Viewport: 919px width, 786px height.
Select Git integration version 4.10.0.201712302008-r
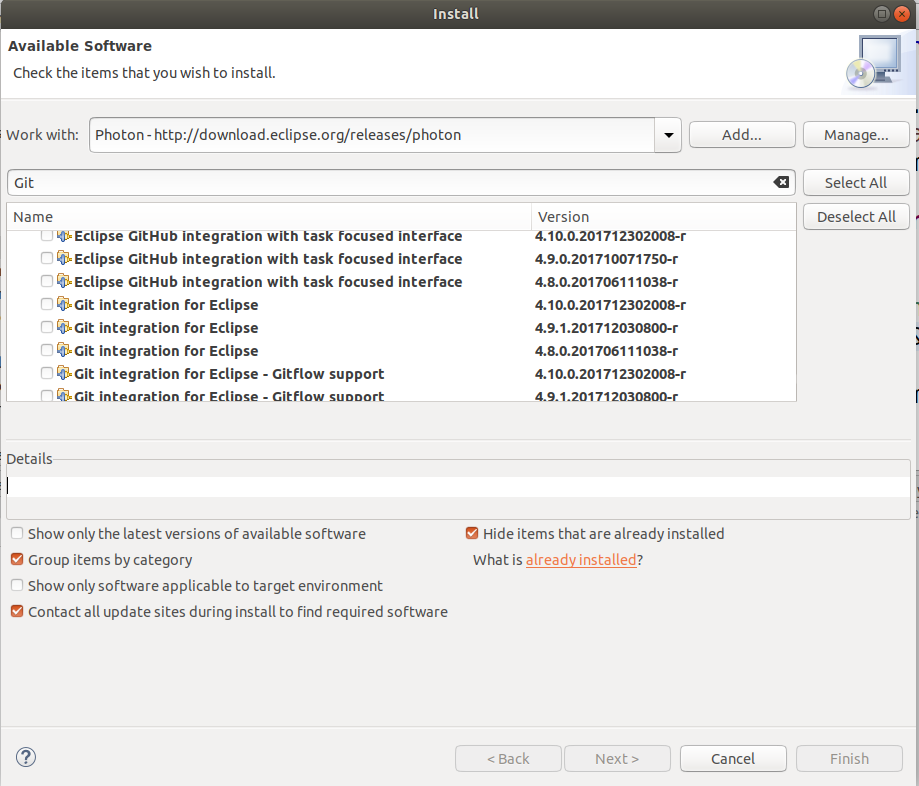pos(610,305)
